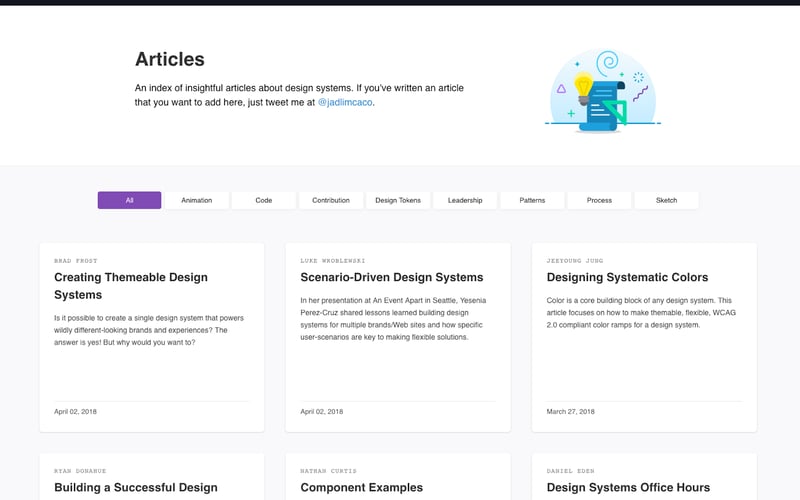This screenshot has height=500, width=800.
Task: Select the Process filter
Action: tap(599, 200)
